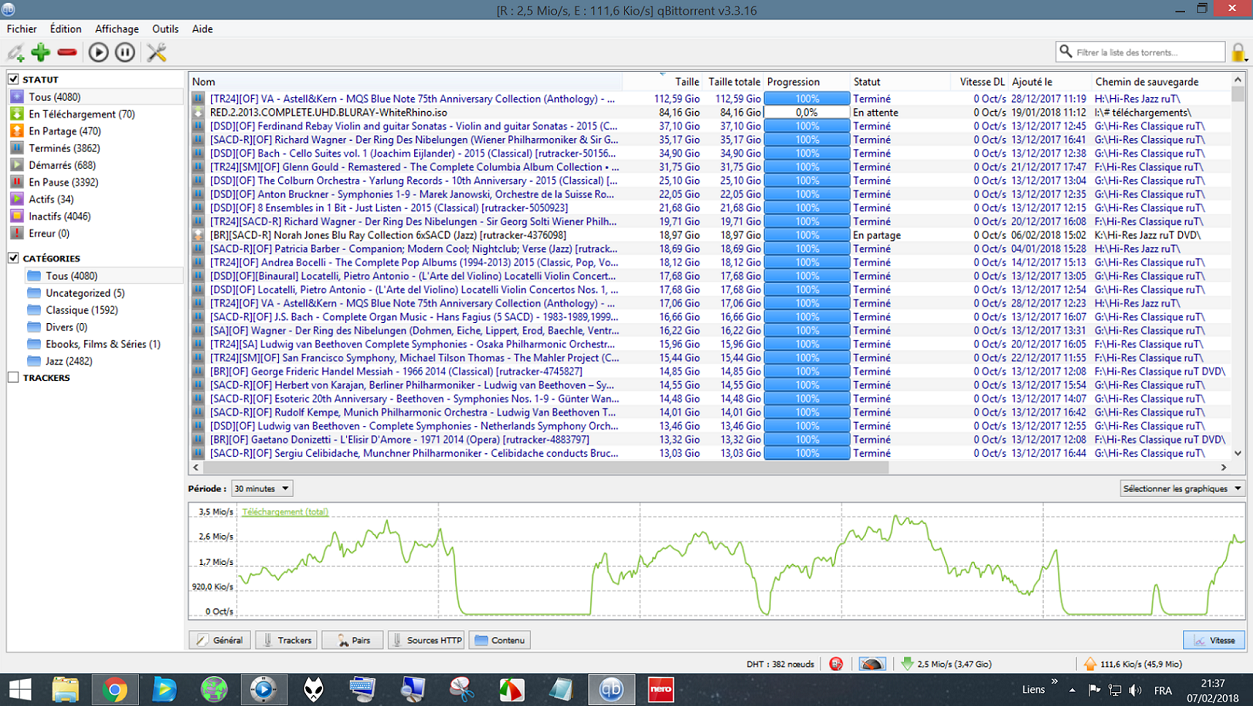Viewport: 1253px width, 706px height.
Task: Switch to the Sources HTTP tab
Action: click(x=427, y=640)
